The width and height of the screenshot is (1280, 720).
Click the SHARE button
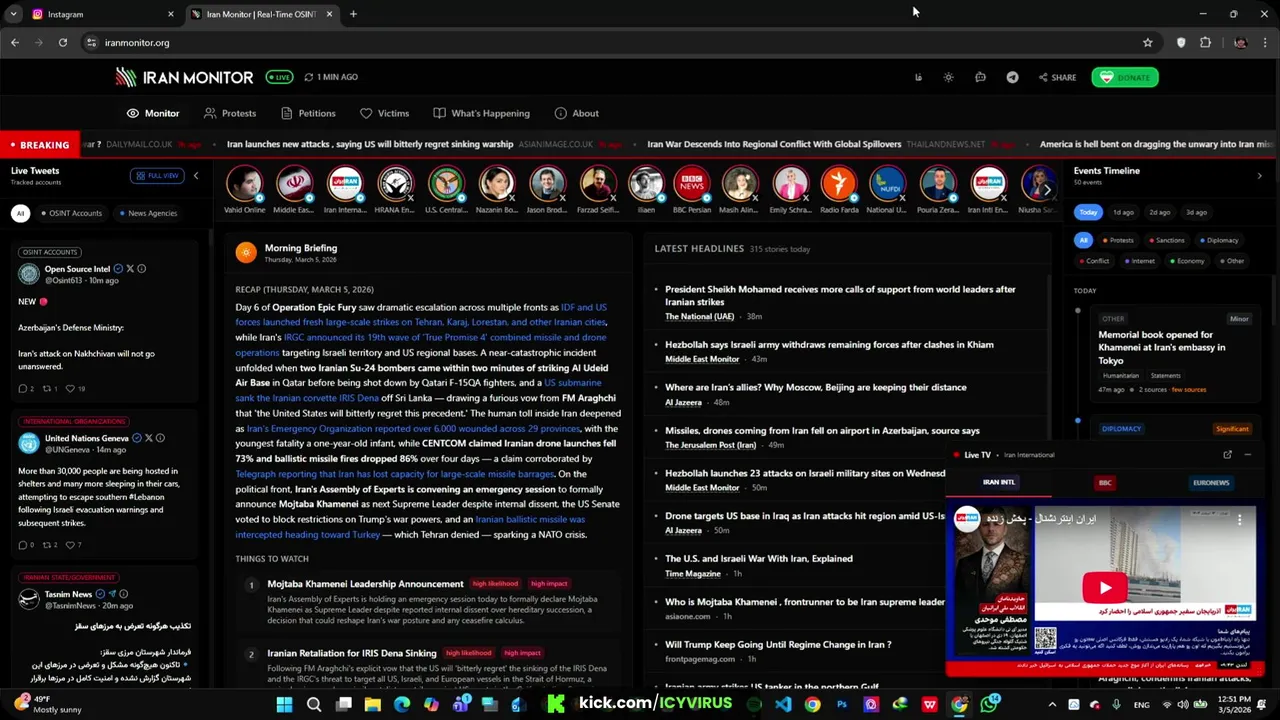coord(1057,77)
